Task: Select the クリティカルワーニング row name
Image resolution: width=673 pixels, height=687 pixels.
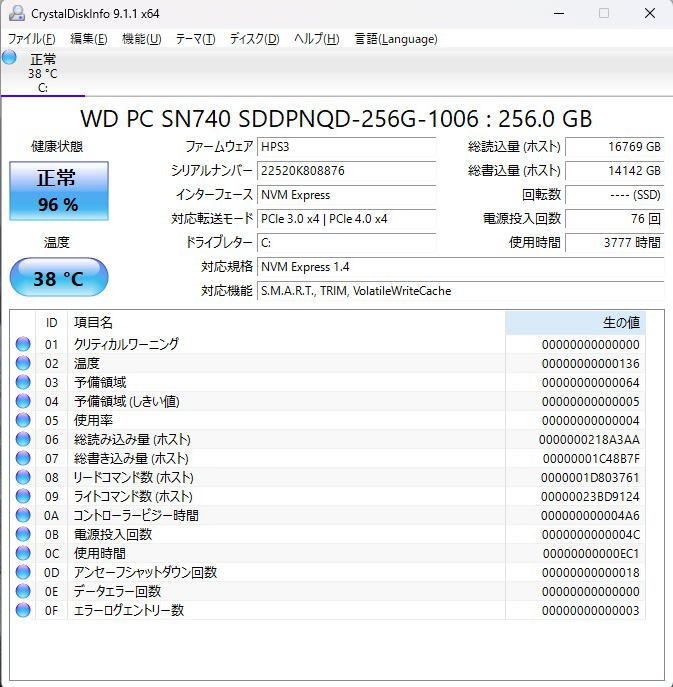Action: [x=126, y=344]
